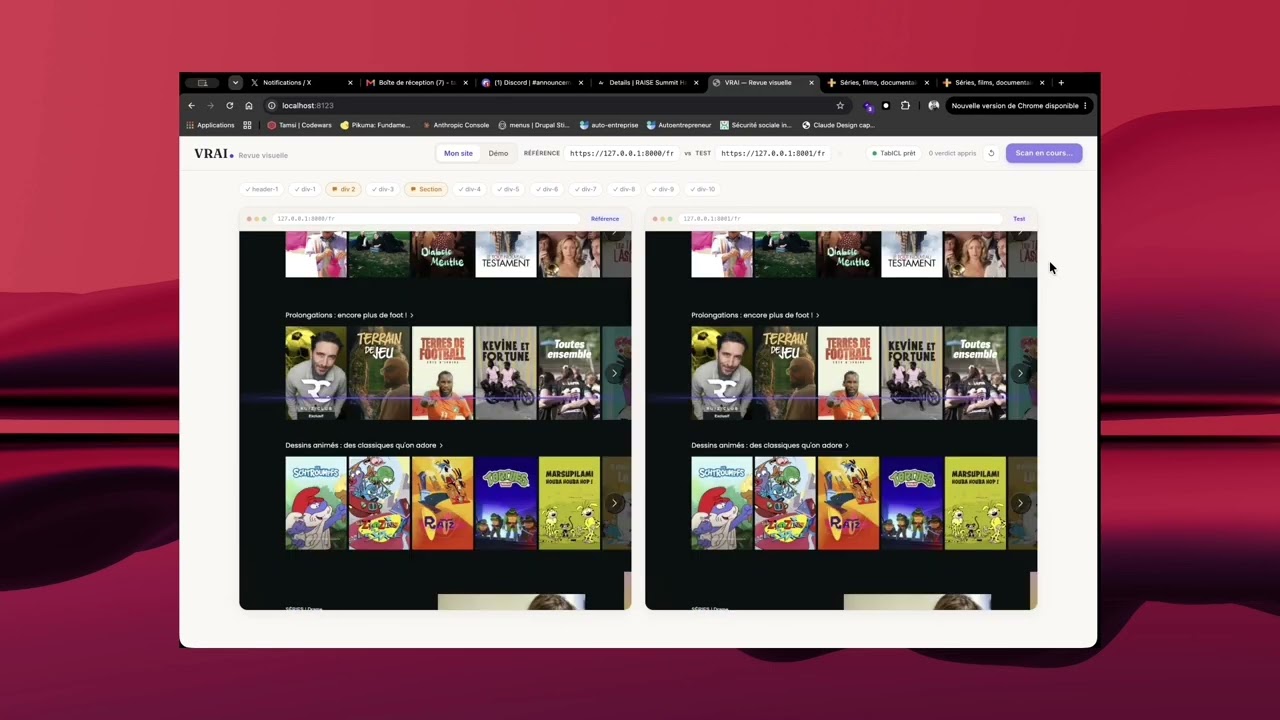The height and width of the screenshot is (720, 1280).
Task: Open Terres de Football poster in Référence pane
Action: pyautogui.click(x=442, y=373)
